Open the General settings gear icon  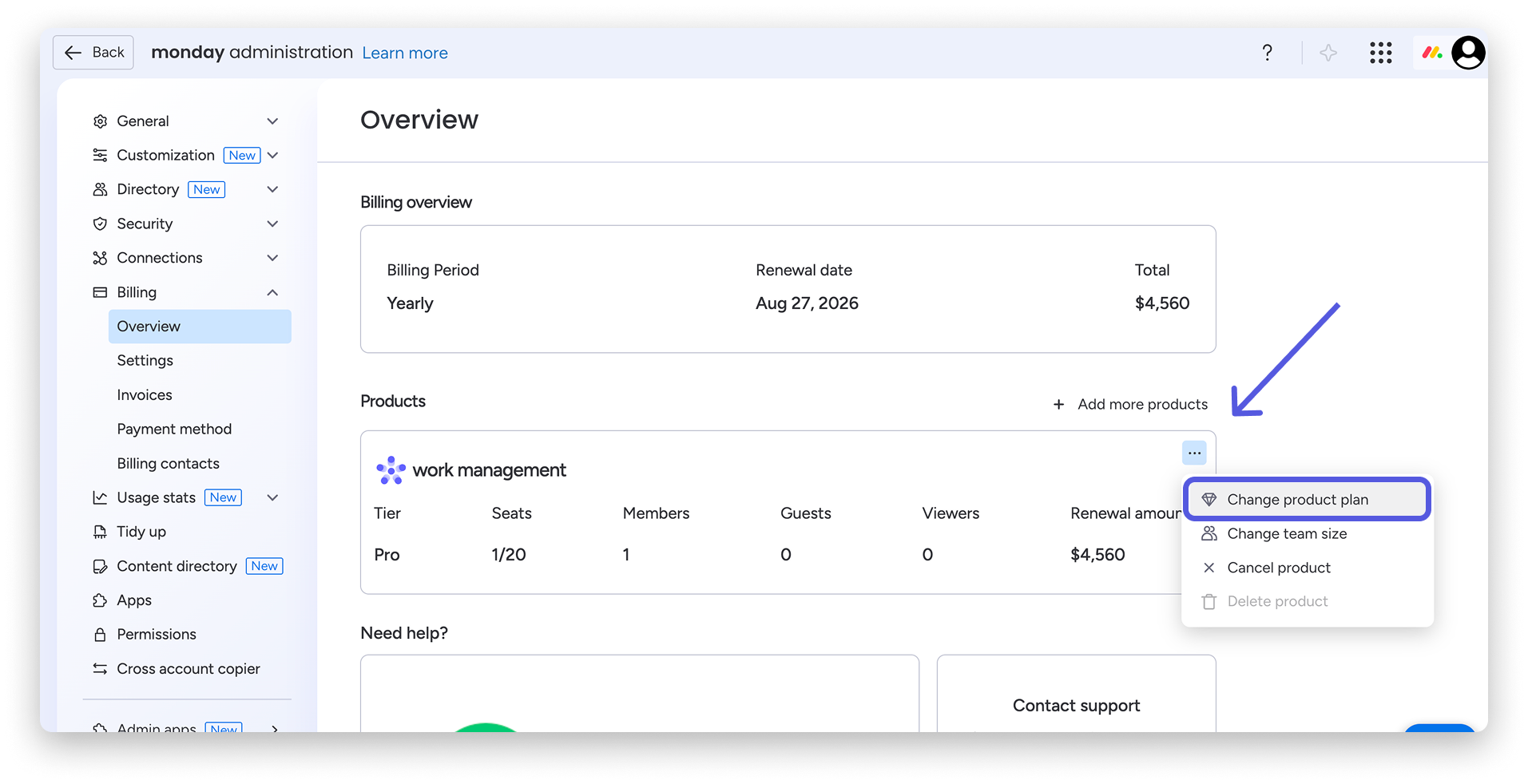click(x=100, y=121)
